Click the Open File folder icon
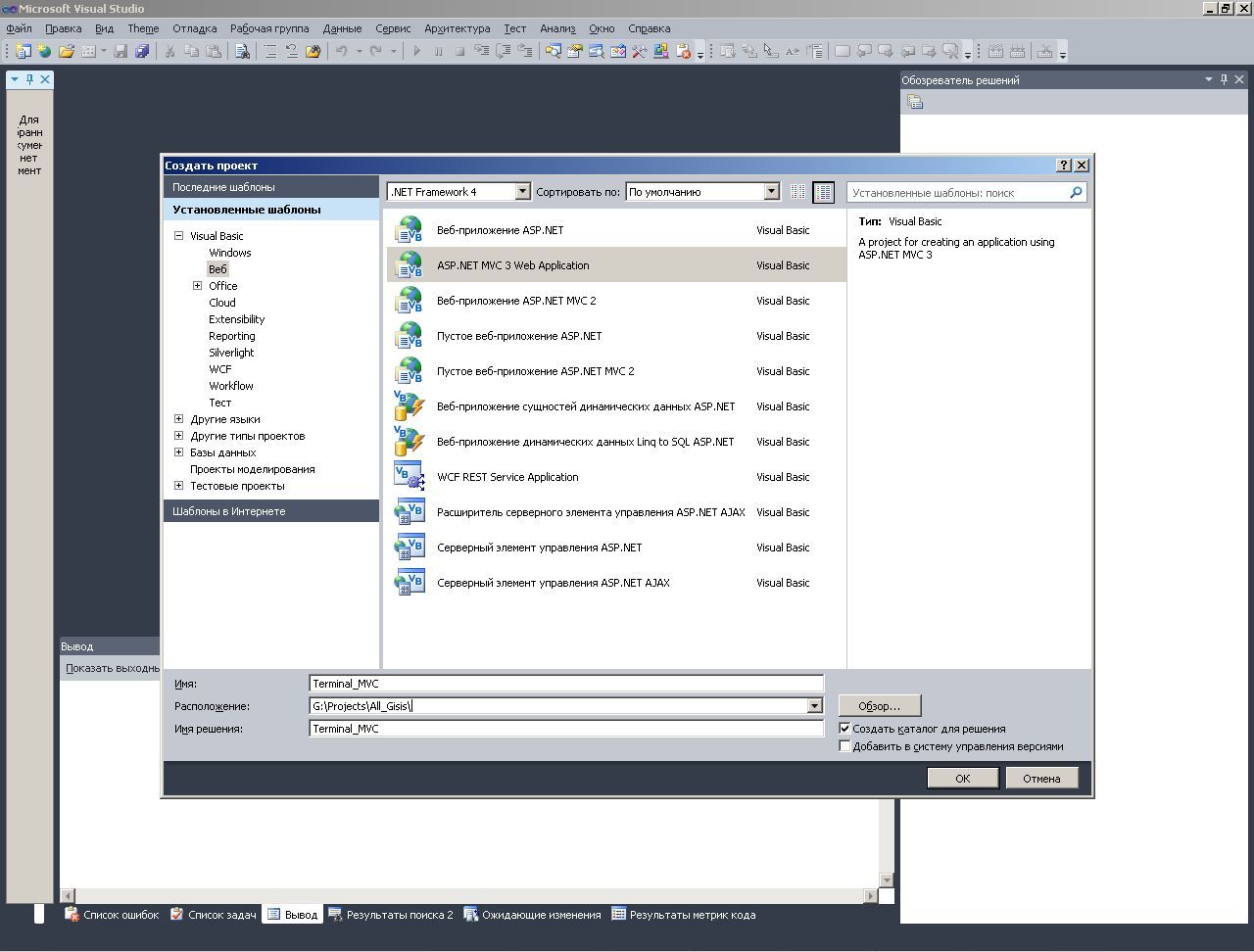This screenshot has width=1254, height=952. [x=67, y=51]
